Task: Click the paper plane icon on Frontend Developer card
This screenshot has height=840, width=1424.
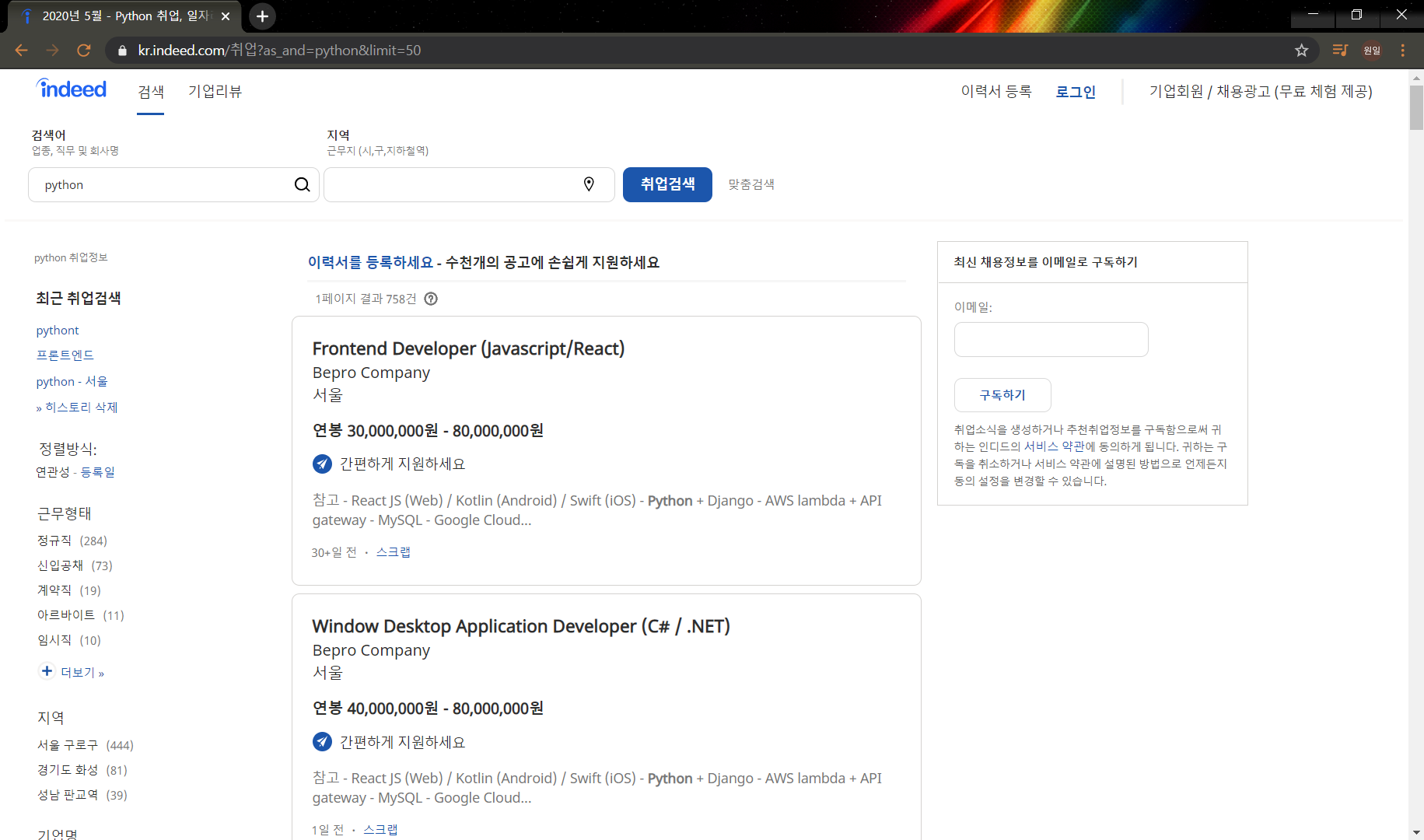Action: (x=322, y=464)
